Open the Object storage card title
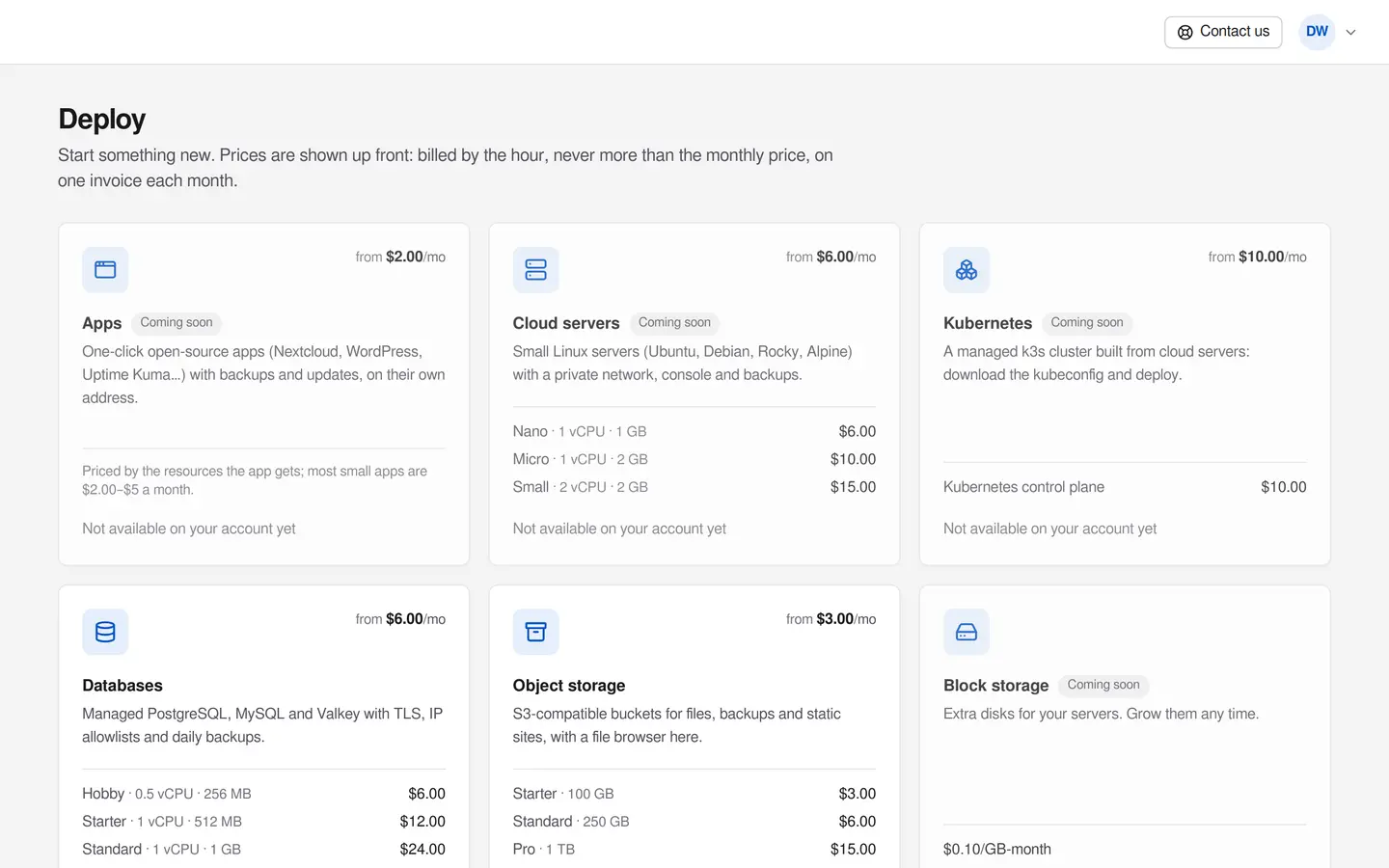This screenshot has width=1389, height=868. tap(569, 686)
